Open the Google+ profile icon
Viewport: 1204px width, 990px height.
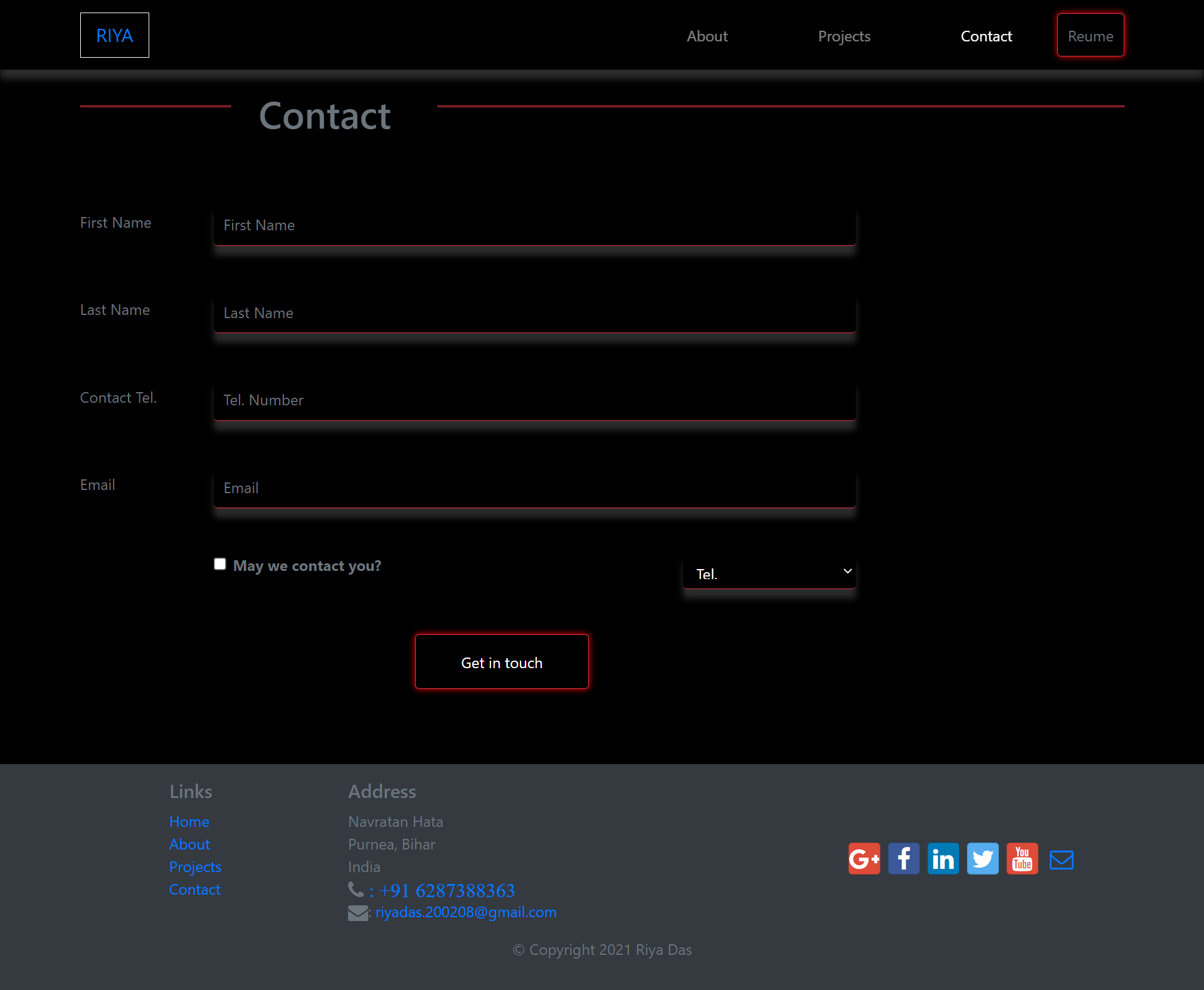[863, 858]
